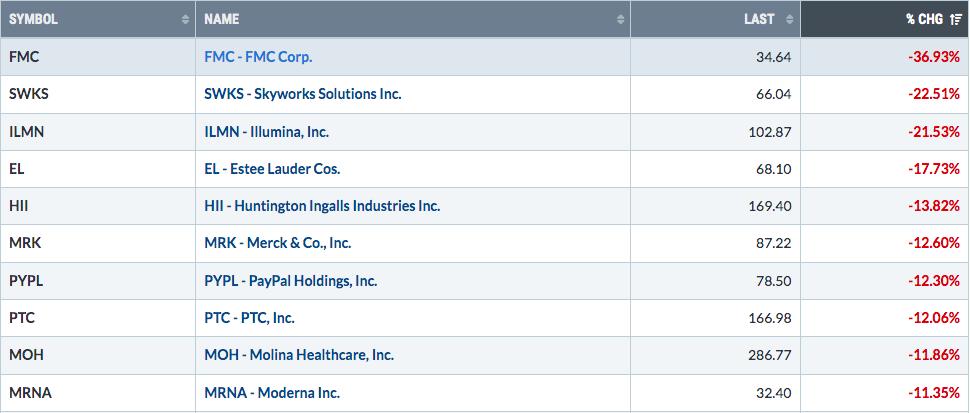This screenshot has height=413, width=970.
Task: Click the -36.93% change value
Action: coord(934,57)
